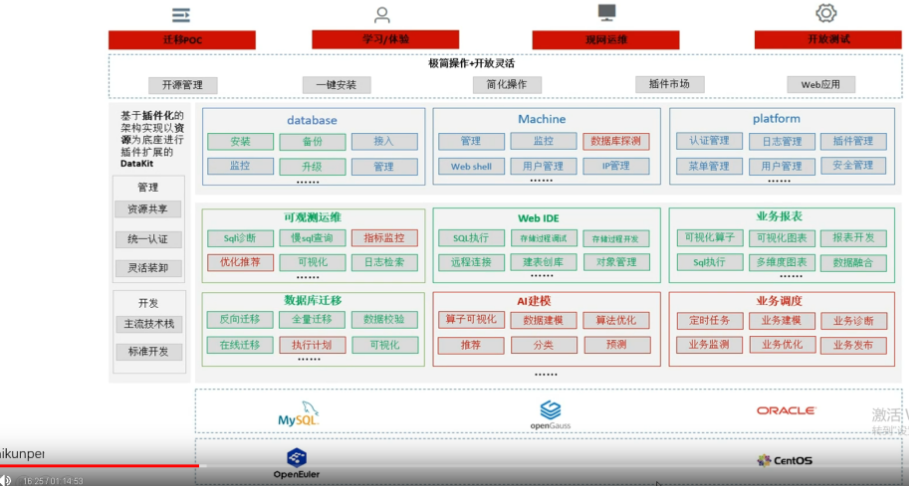Click the CentOS logo
909x486 pixels.
[x=784, y=460]
